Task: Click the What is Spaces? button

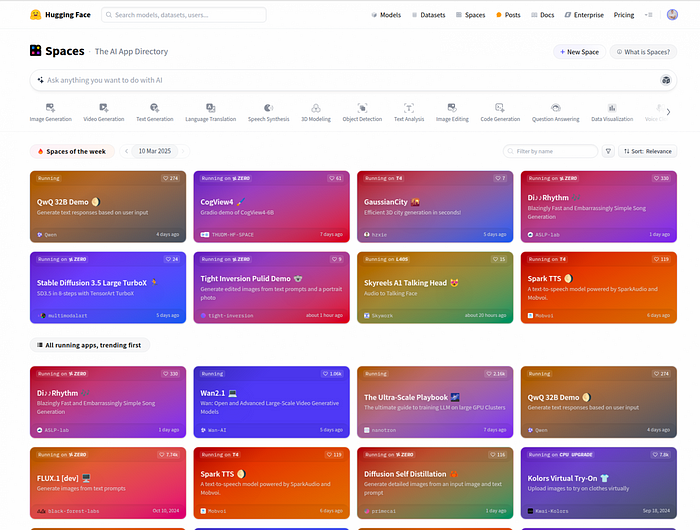Action: pyautogui.click(x=643, y=52)
